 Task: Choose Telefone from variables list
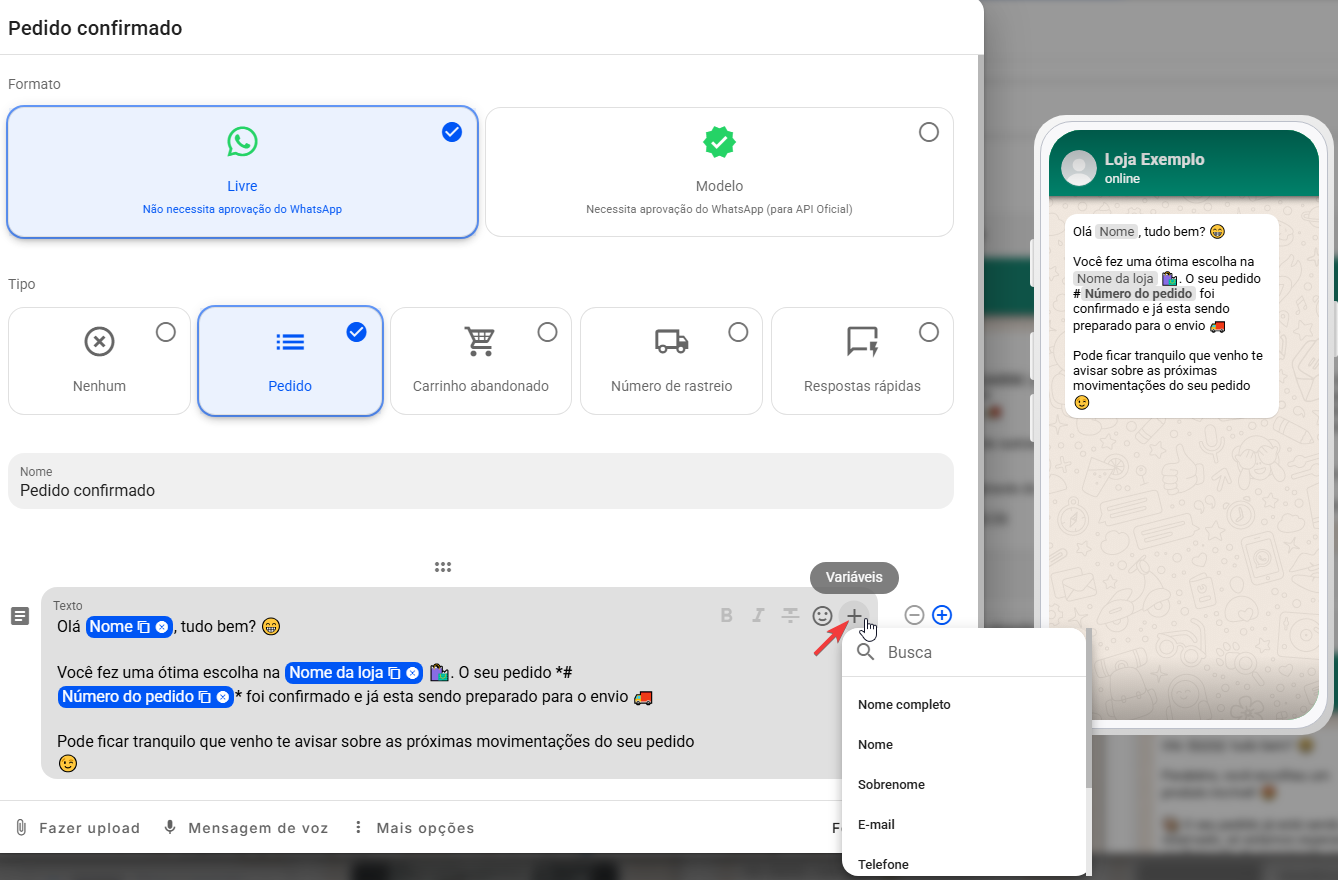tap(964, 863)
